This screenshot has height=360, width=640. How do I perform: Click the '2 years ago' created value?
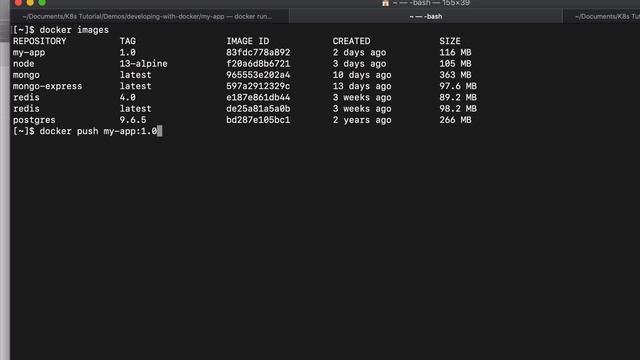(362, 120)
